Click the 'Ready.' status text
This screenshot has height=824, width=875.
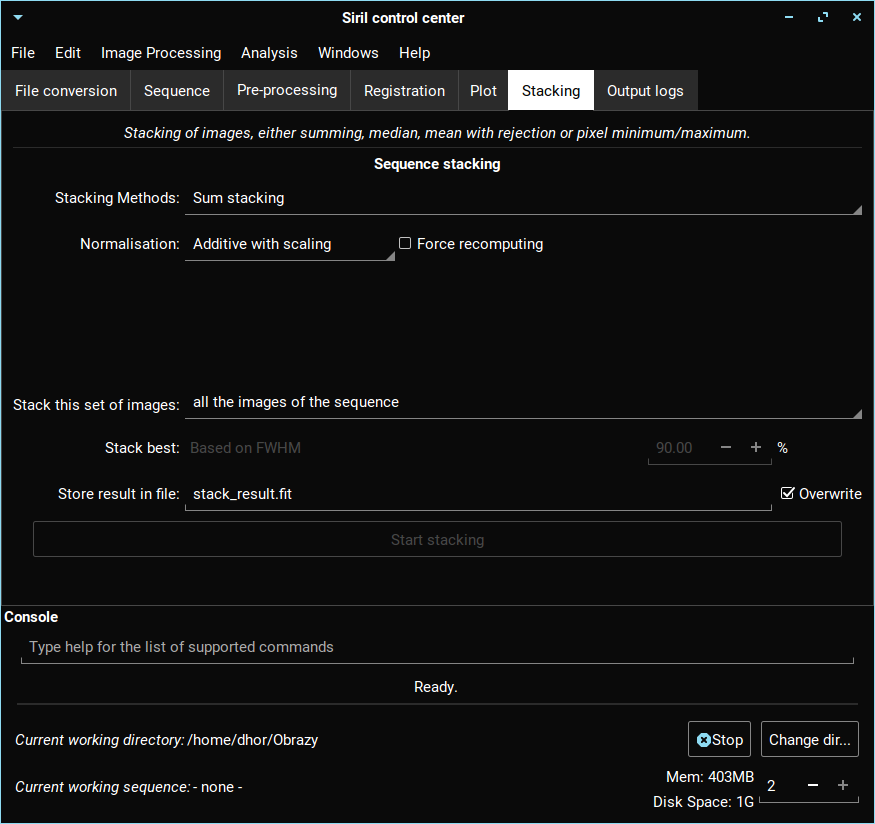click(436, 687)
